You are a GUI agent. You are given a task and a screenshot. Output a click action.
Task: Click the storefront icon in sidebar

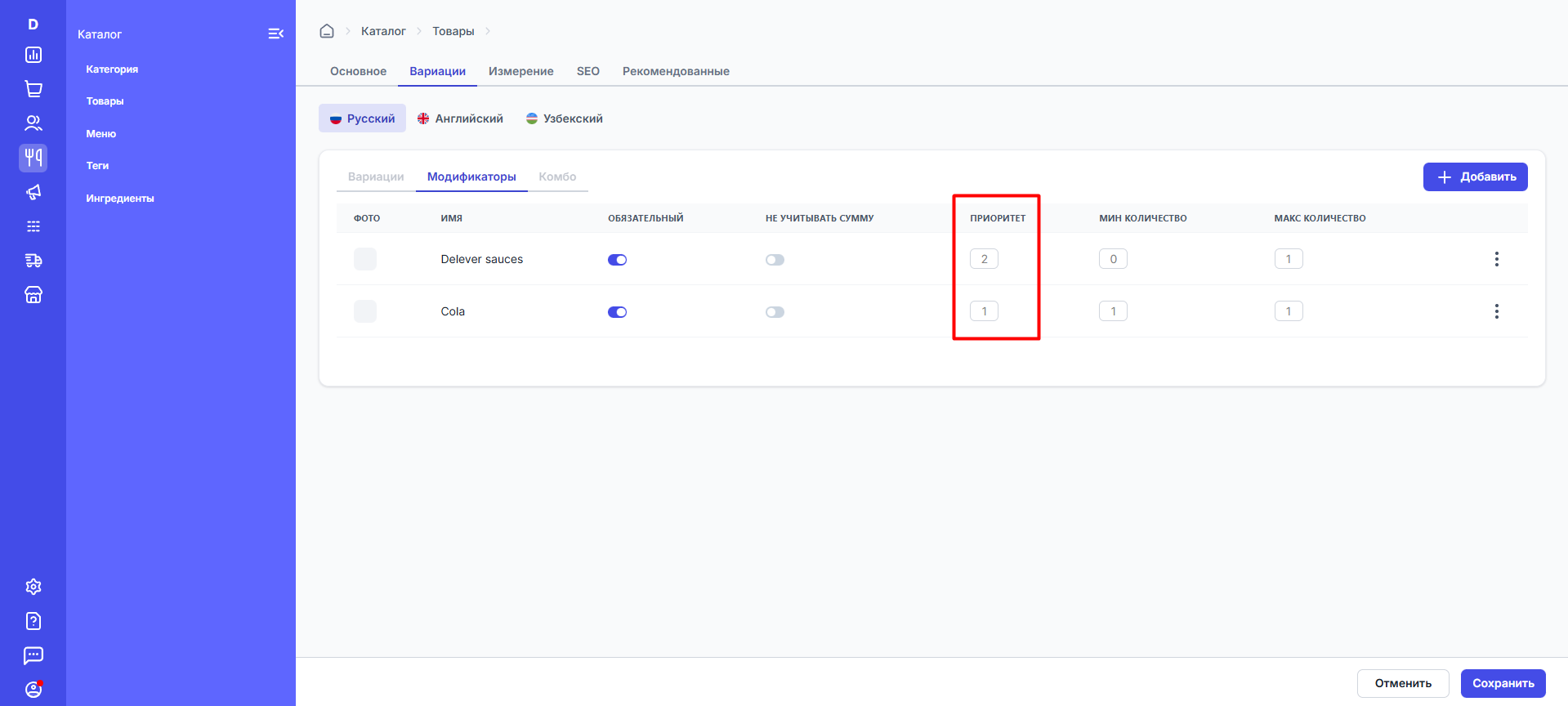[x=34, y=295]
